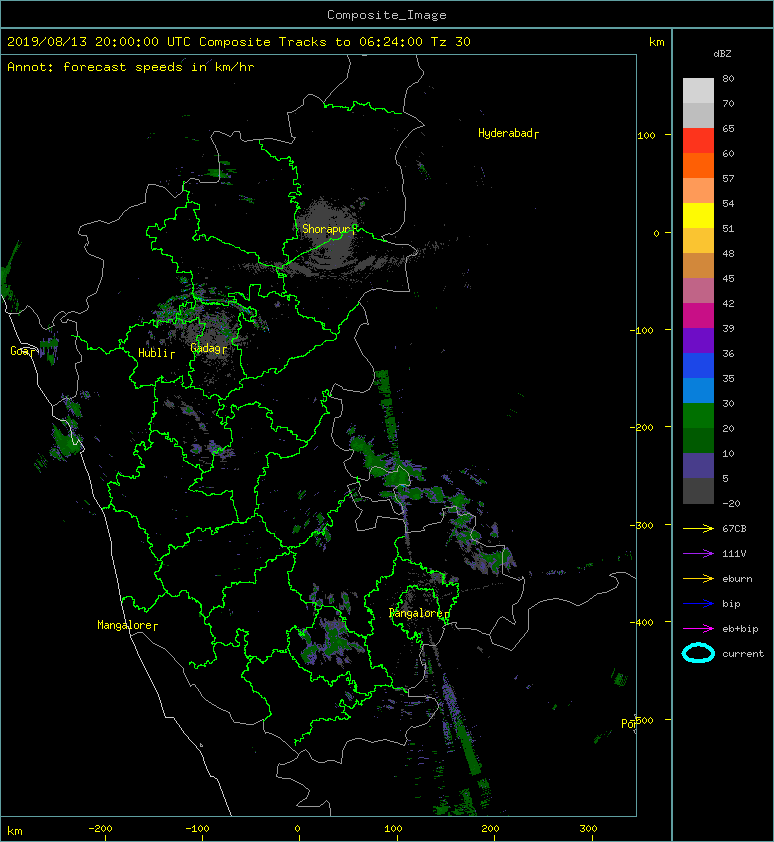This screenshot has width=774, height=842.
Task: Click the Composite_Image title
Action: [x=387, y=15]
